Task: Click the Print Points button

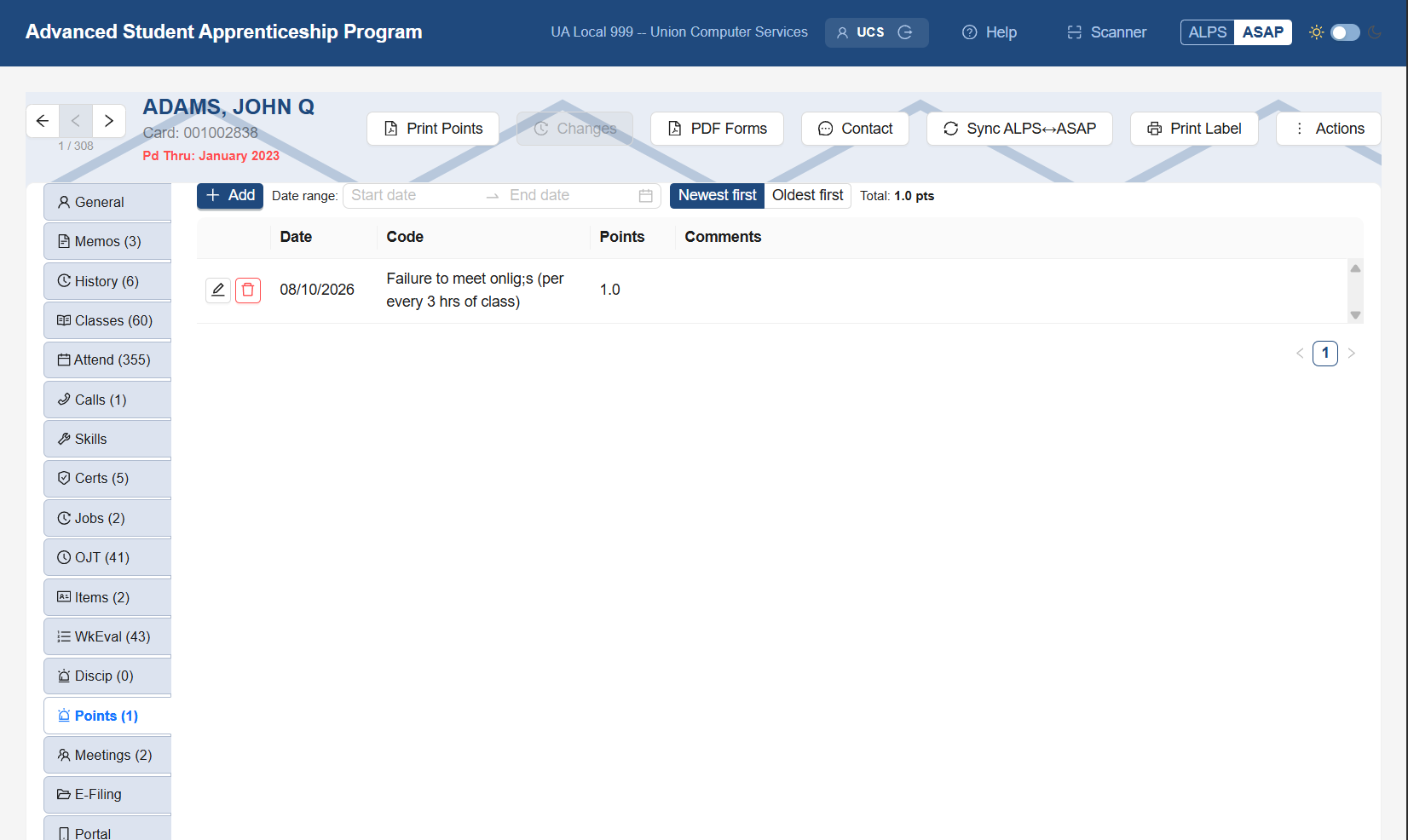Action: pyautogui.click(x=433, y=129)
